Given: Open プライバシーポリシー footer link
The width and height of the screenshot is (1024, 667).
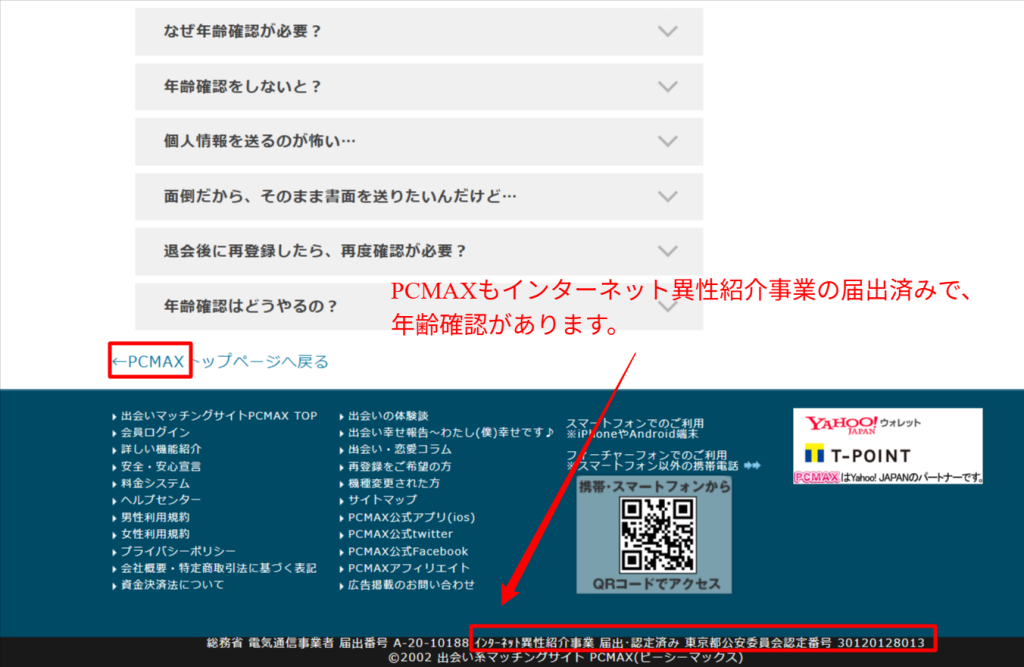Looking at the screenshot, I should [x=178, y=551].
